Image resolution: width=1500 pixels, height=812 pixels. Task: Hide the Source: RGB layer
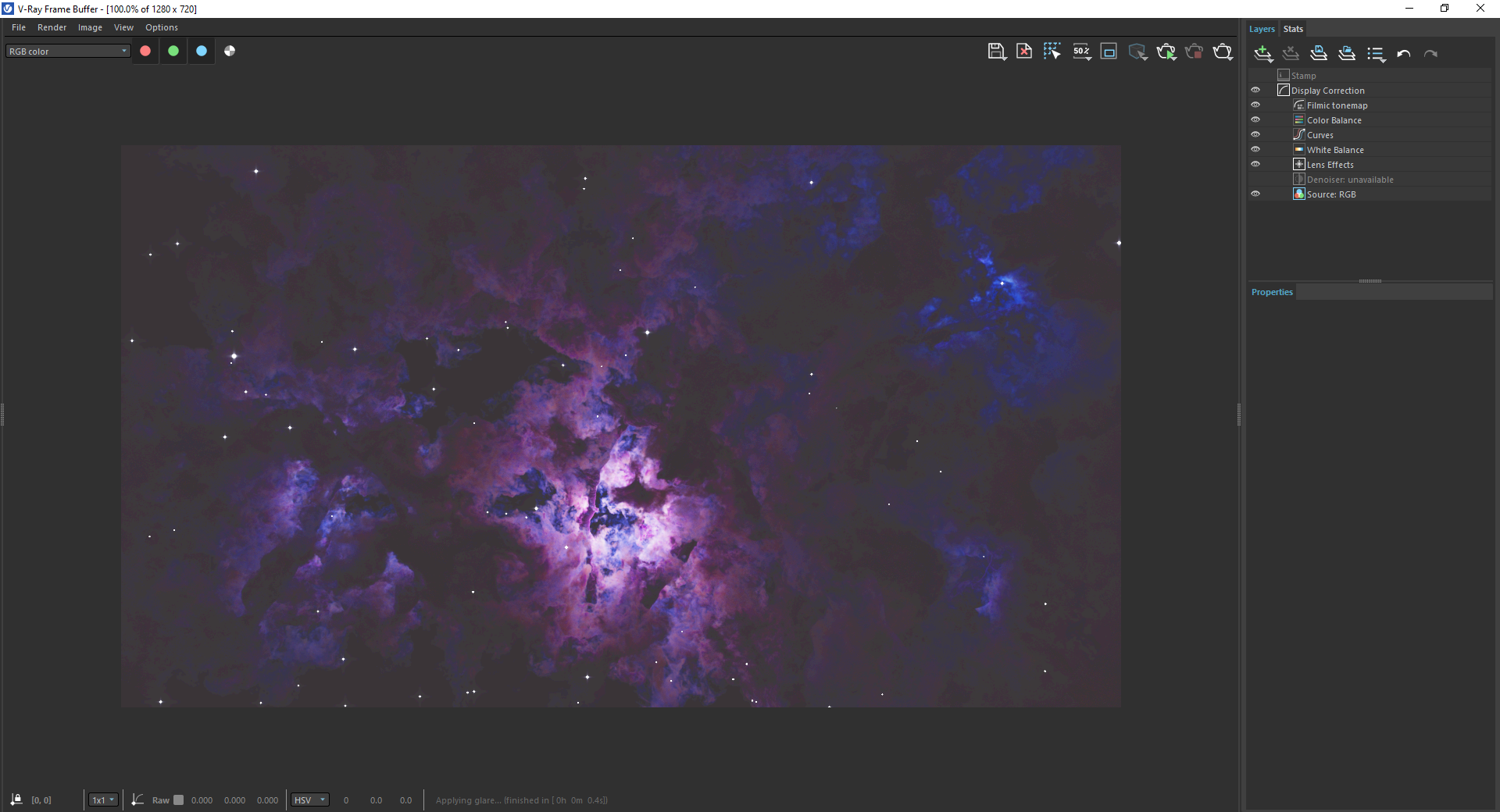1255,194
